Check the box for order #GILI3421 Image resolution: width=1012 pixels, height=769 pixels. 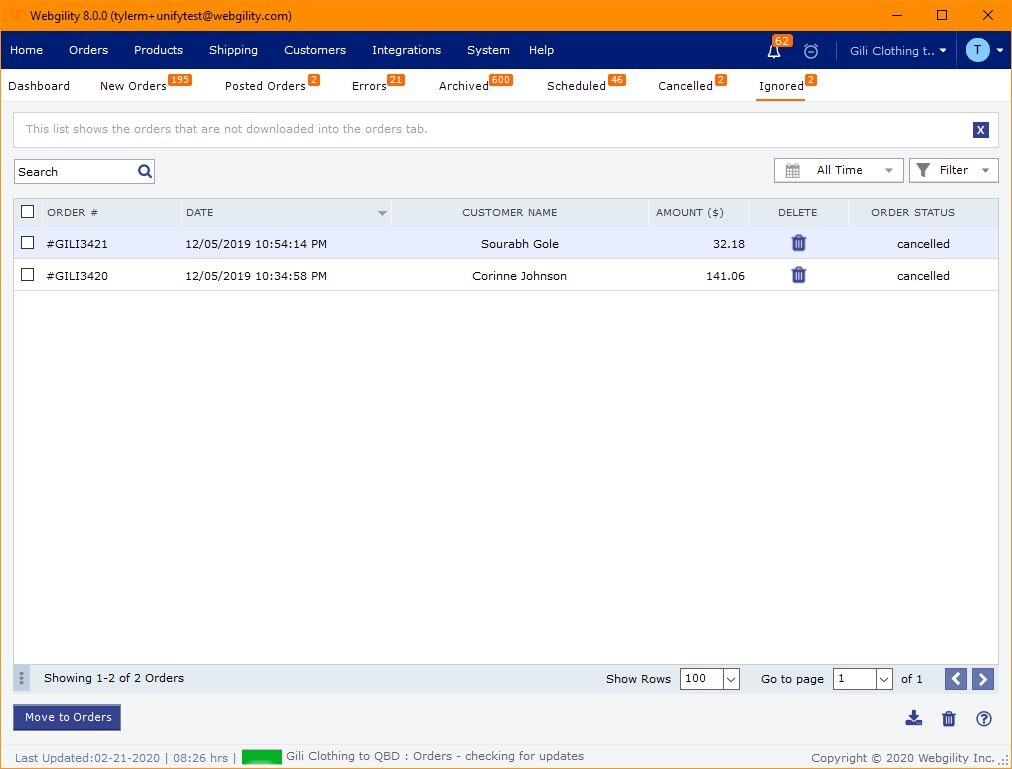pyautogui.click(x=27, y=243)
